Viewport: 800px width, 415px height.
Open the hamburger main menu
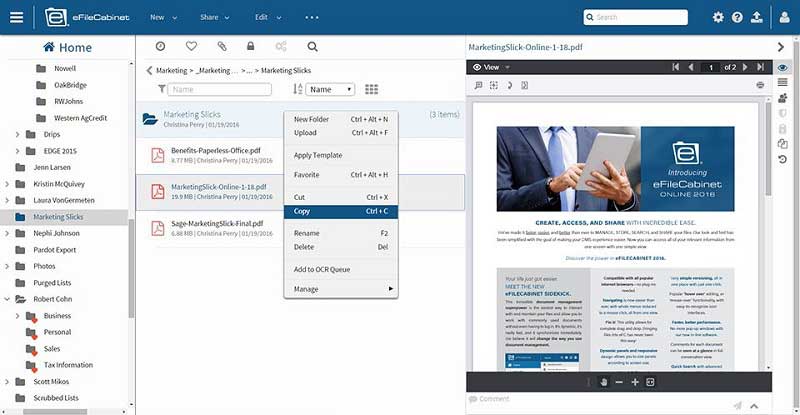[x=16, y=17]
